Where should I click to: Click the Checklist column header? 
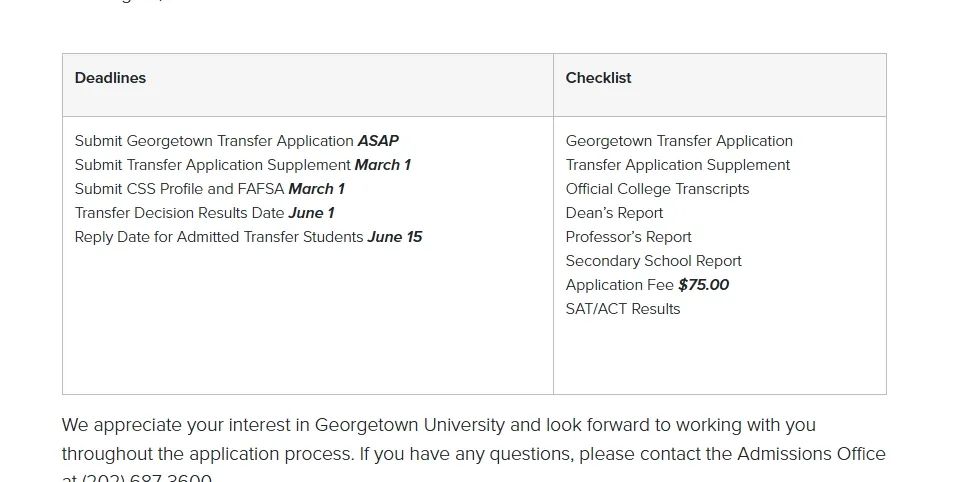pyautogui.click(x=598, y=78)
